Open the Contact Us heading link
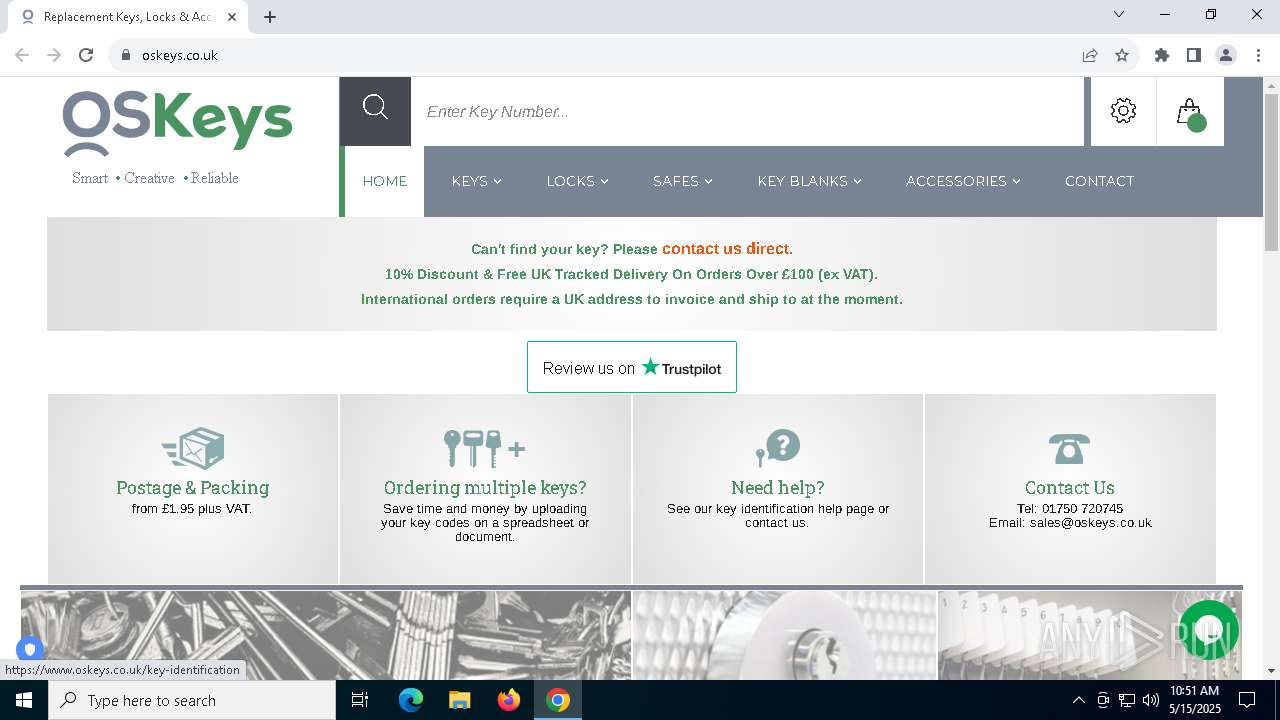The image size is (1280, 720). click(x=1069, y=488)
